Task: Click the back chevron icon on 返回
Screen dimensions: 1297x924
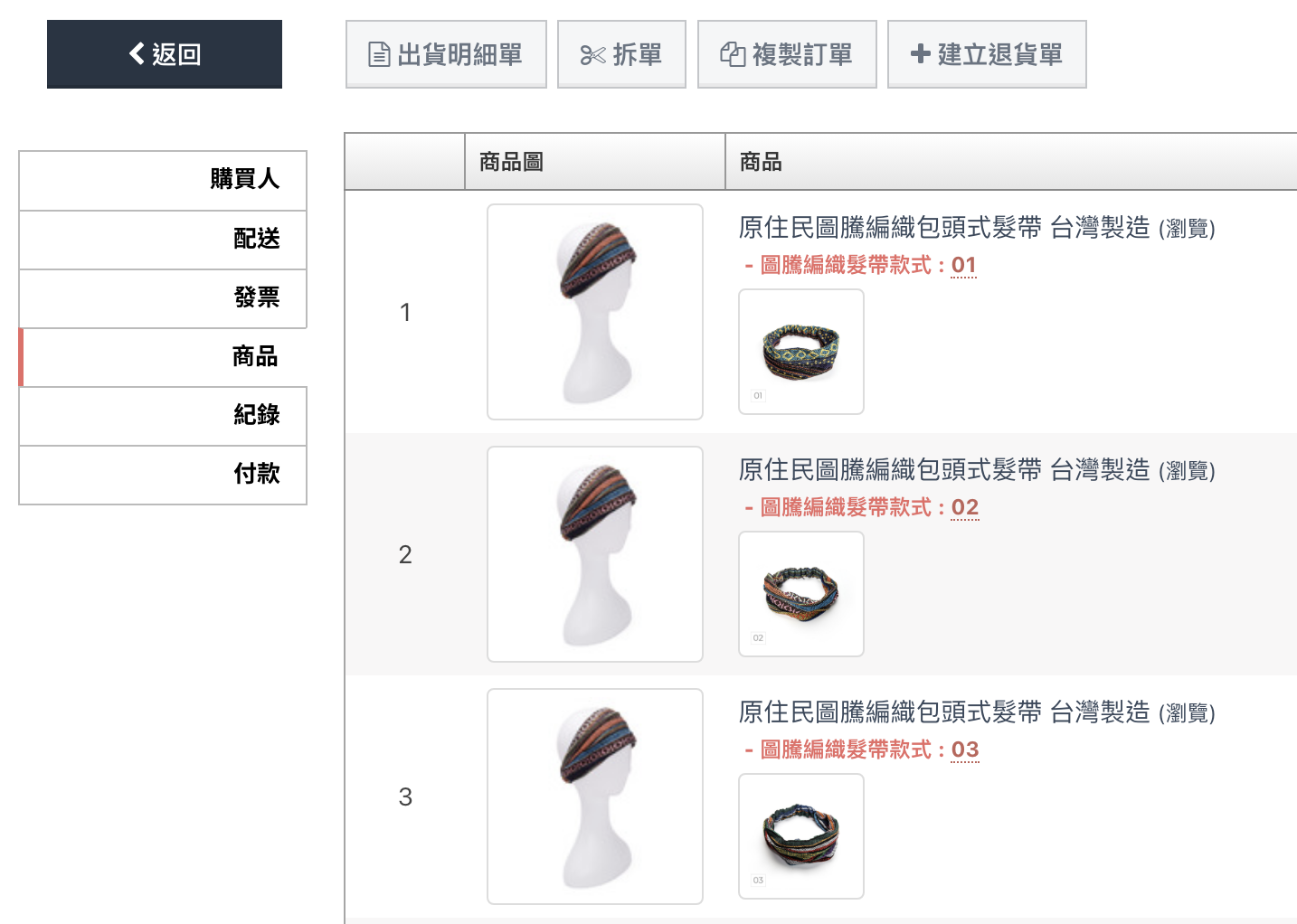Action: [137, 54]
